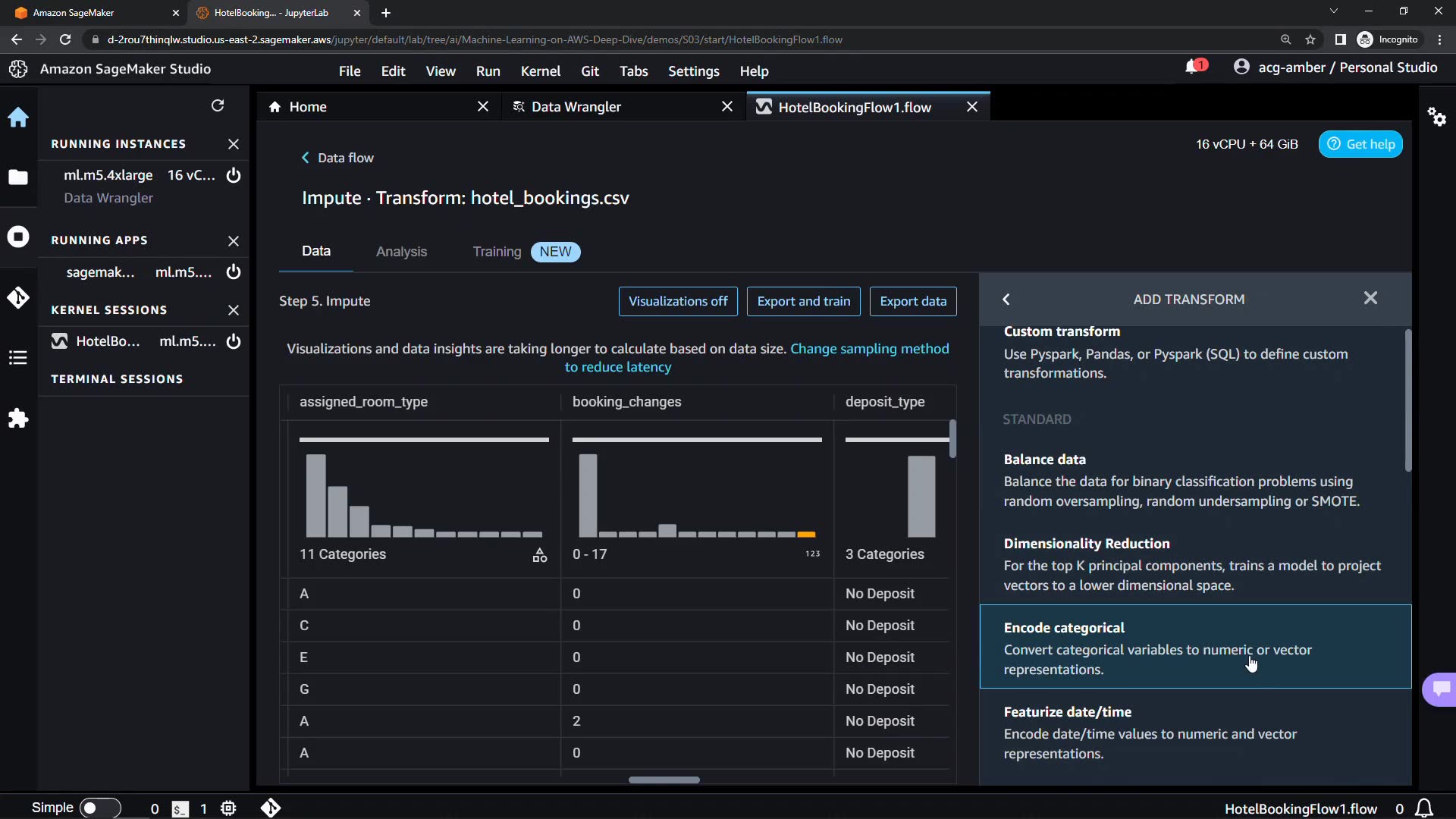Click the Export and train button

pyautogui.click(x=803, y=301)
